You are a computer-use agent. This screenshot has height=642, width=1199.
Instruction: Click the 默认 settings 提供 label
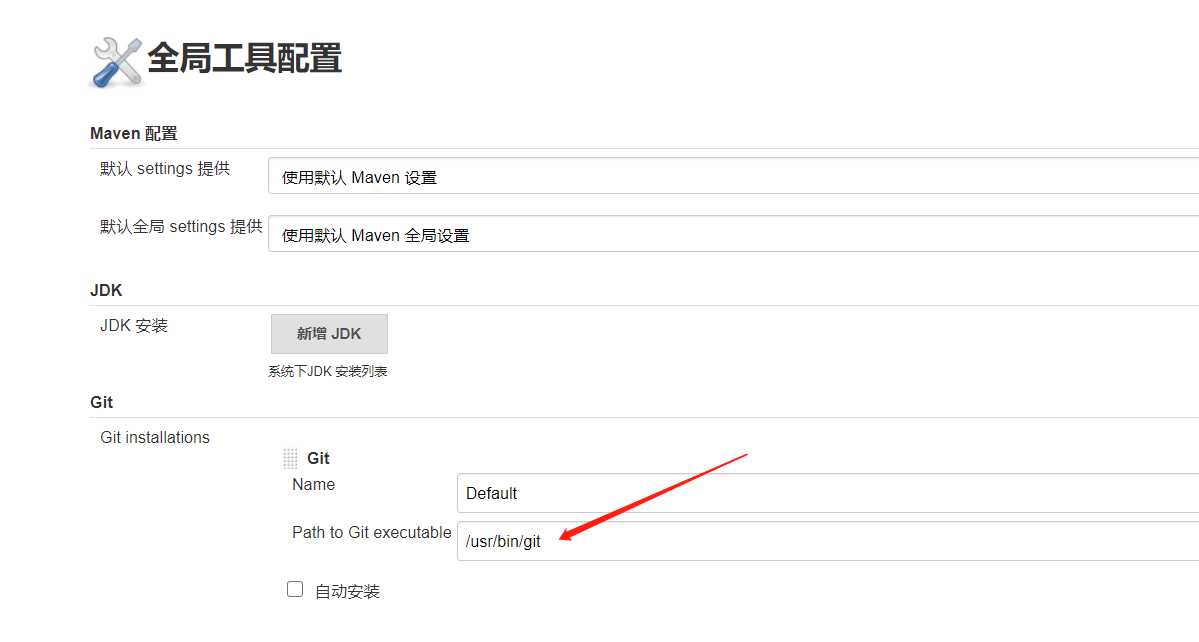point(165,169)
